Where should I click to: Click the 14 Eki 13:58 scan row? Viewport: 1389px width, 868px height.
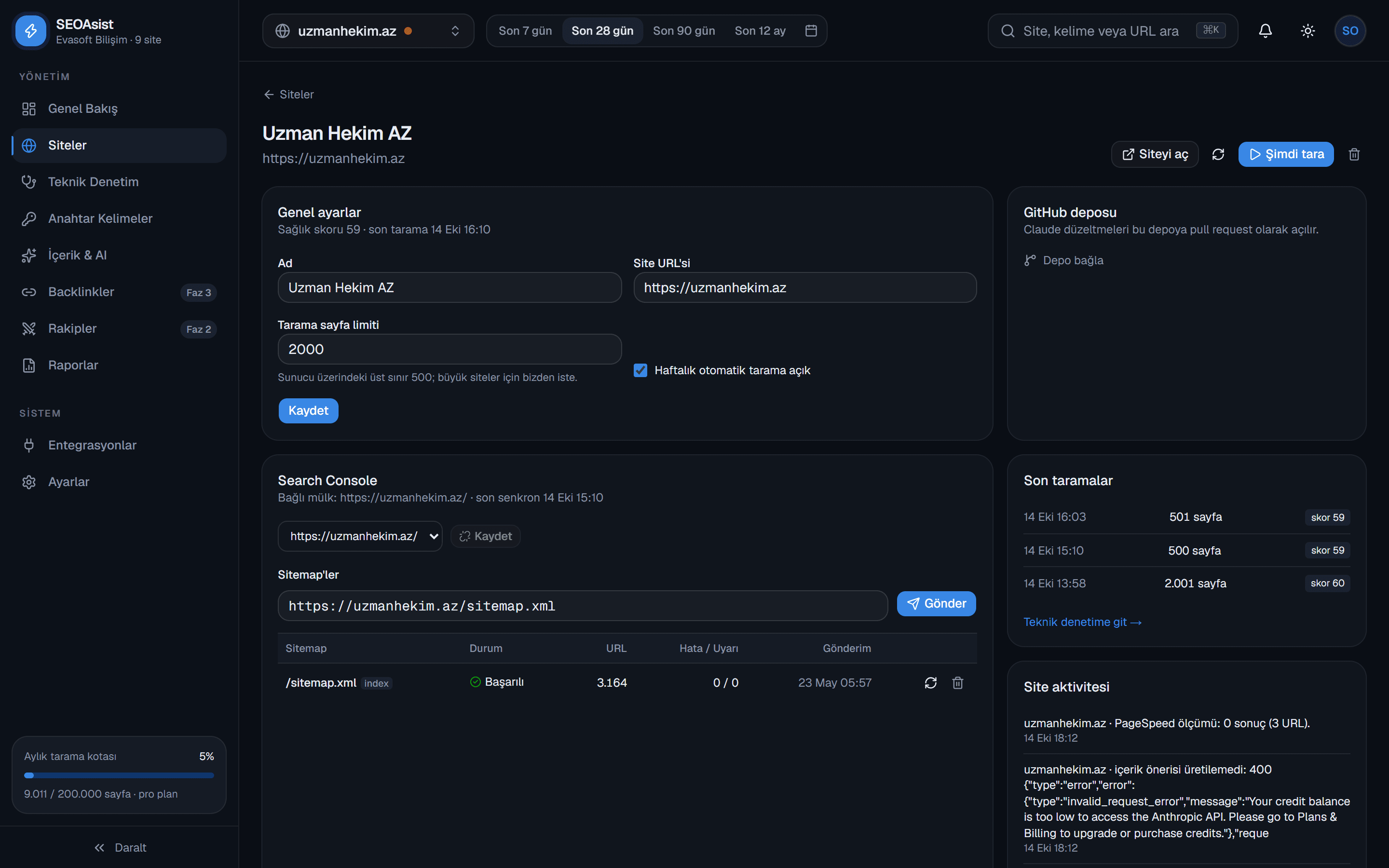pos(1186,583)
